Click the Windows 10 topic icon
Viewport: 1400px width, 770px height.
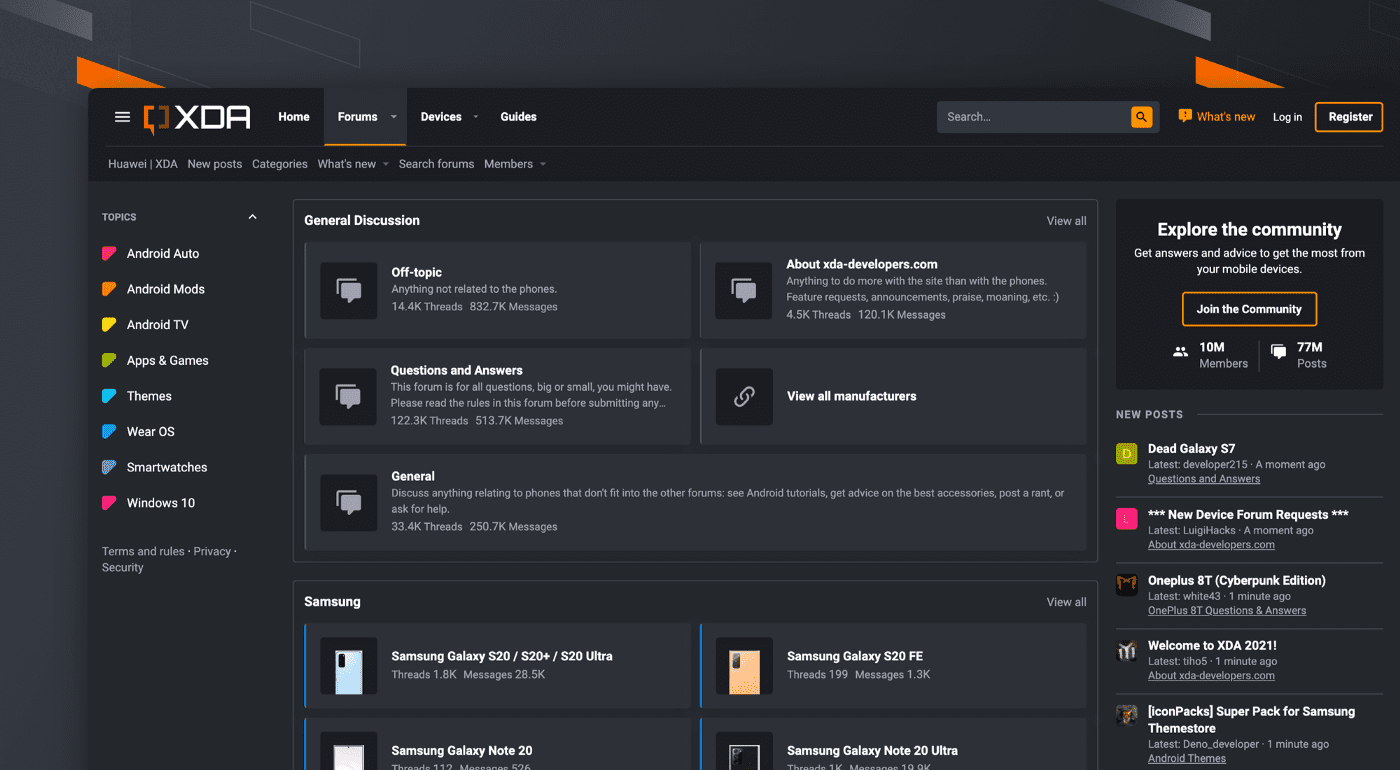click(109, 503)
